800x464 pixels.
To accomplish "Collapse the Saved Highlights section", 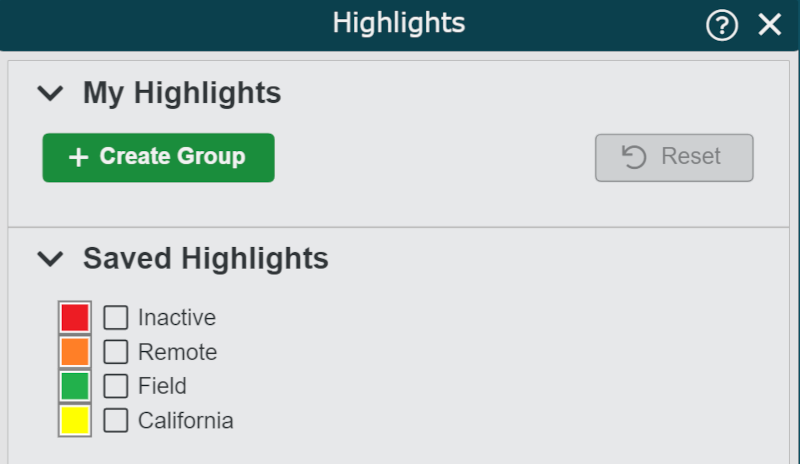I will click(49, 259).
